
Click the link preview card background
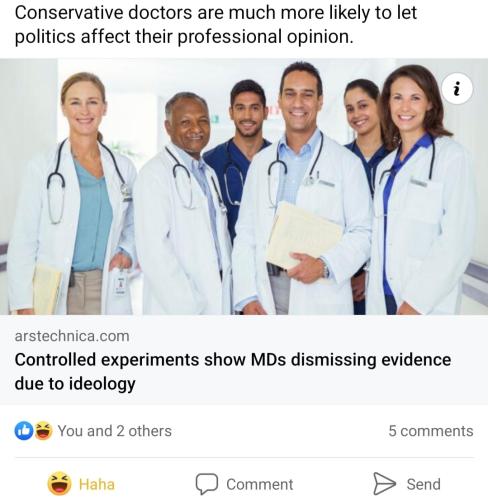244,360
